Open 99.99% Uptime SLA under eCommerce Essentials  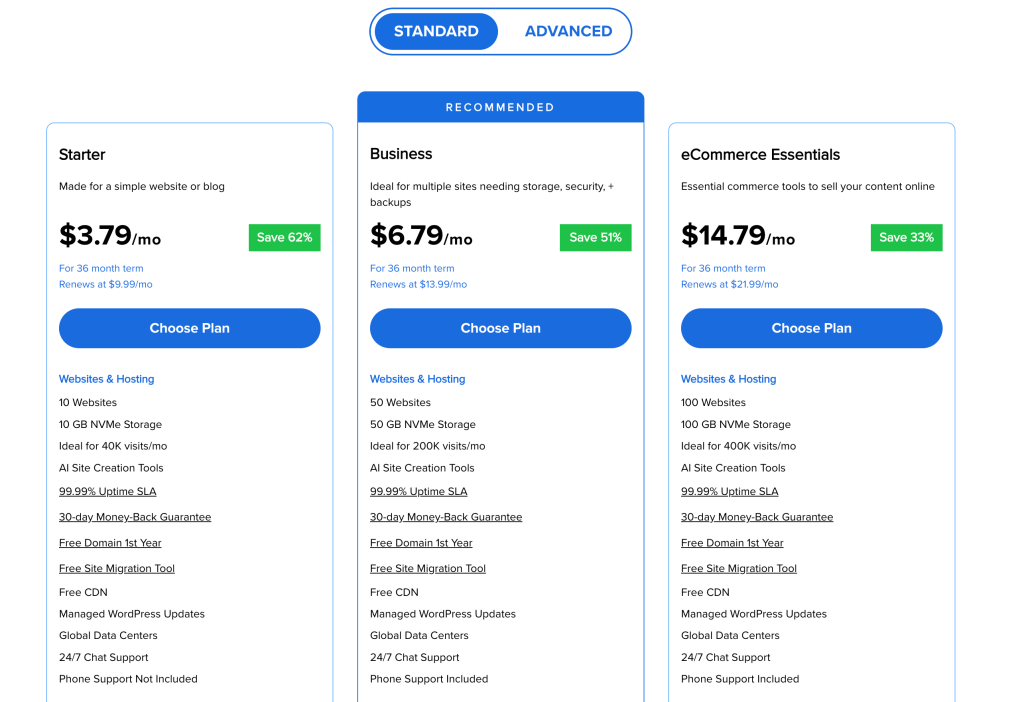click(729, 491)
